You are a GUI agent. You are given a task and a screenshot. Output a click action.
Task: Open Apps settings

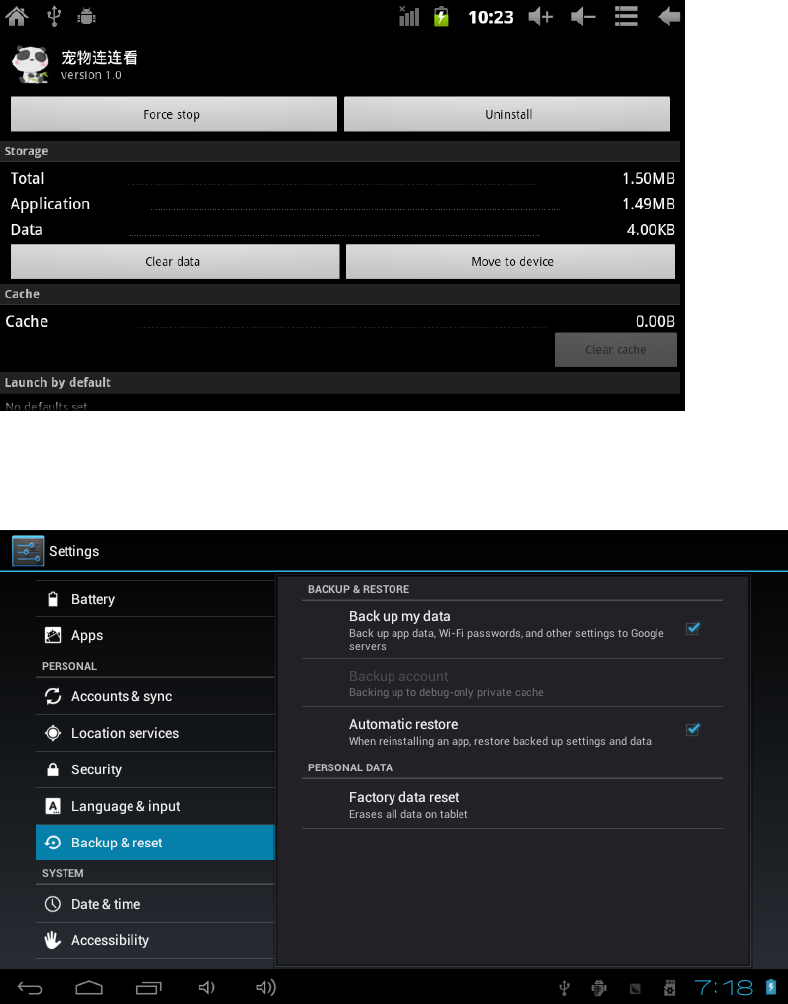pyautogui.click(x=155, y=635)
